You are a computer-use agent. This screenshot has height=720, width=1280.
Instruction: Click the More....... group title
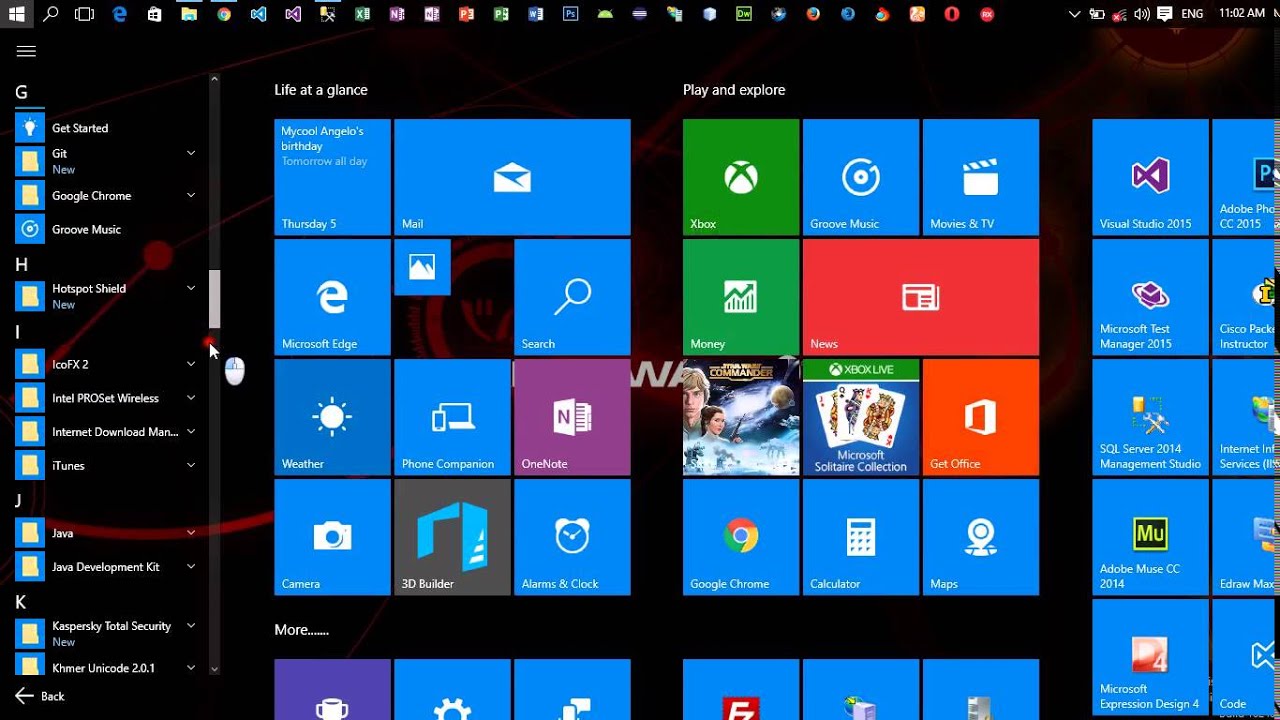tap(302, 630)
